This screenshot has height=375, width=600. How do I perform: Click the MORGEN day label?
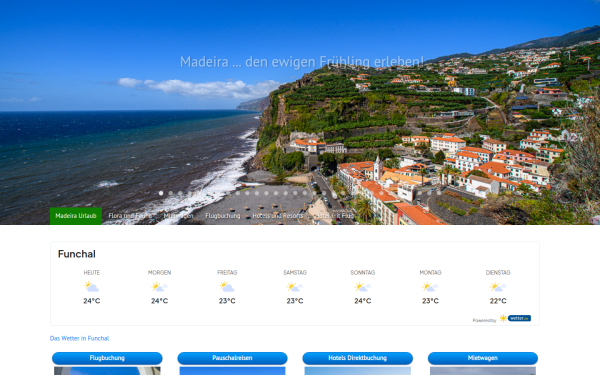point(159,272)
